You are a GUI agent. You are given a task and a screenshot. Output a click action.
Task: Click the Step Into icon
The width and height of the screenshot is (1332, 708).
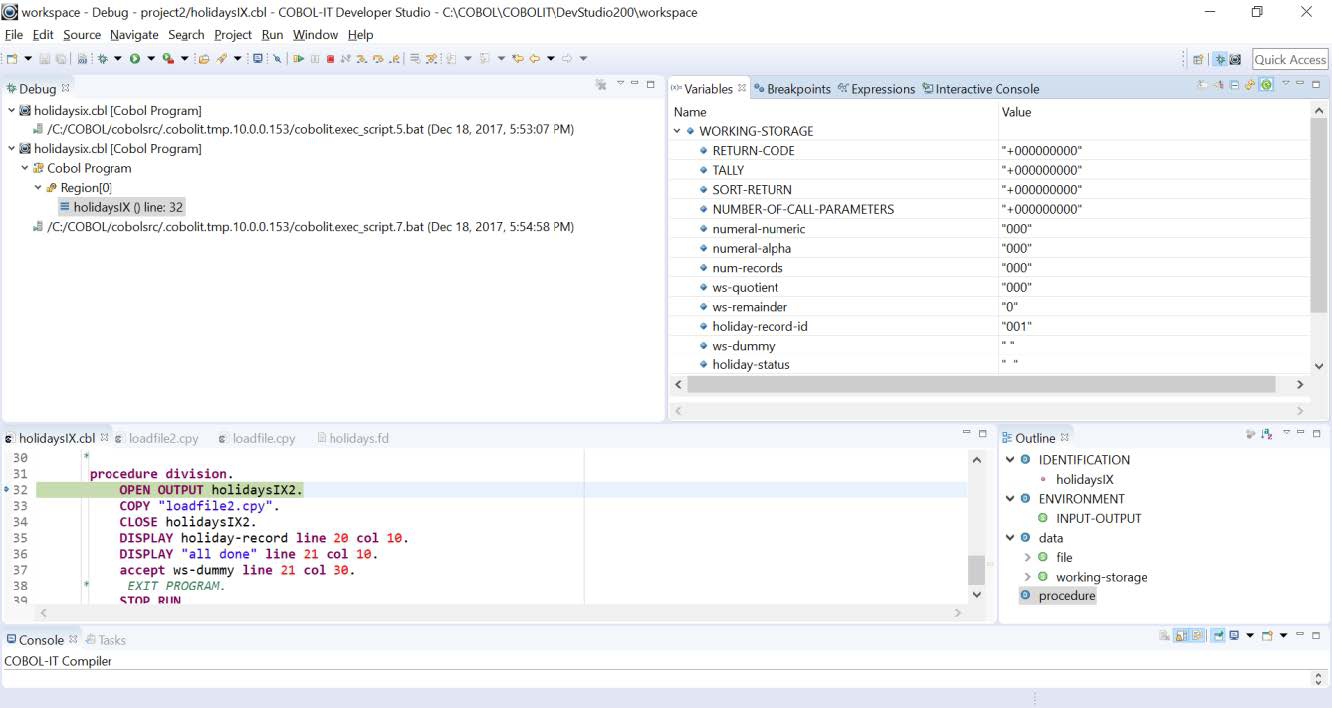coord(361,59)
